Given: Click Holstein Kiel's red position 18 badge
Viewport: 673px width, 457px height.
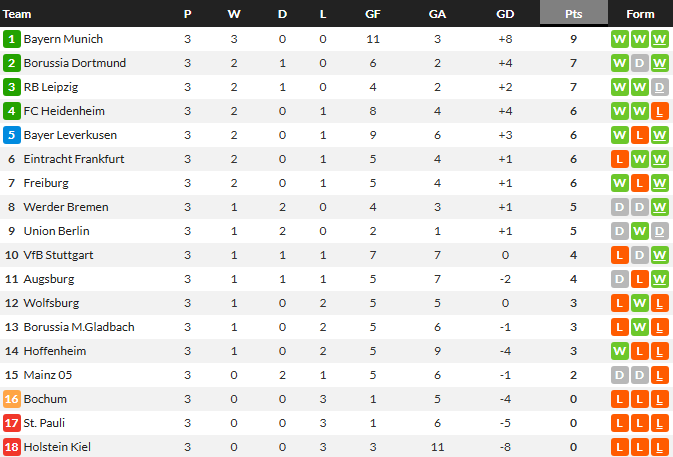Looking at the screenshot, I should coord(12,447).
